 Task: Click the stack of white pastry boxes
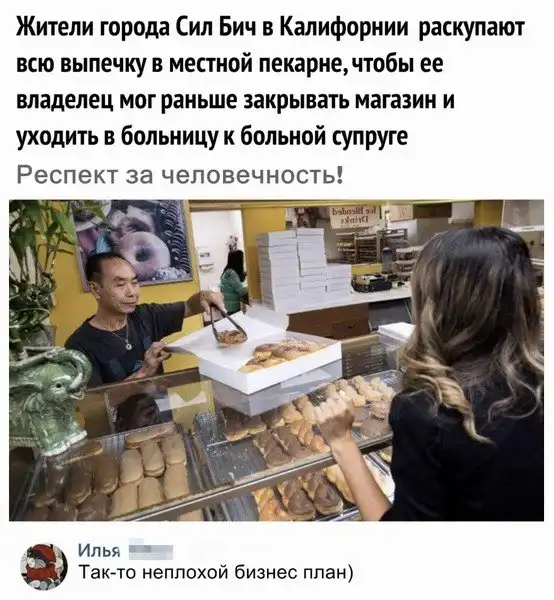coord(300,269)
